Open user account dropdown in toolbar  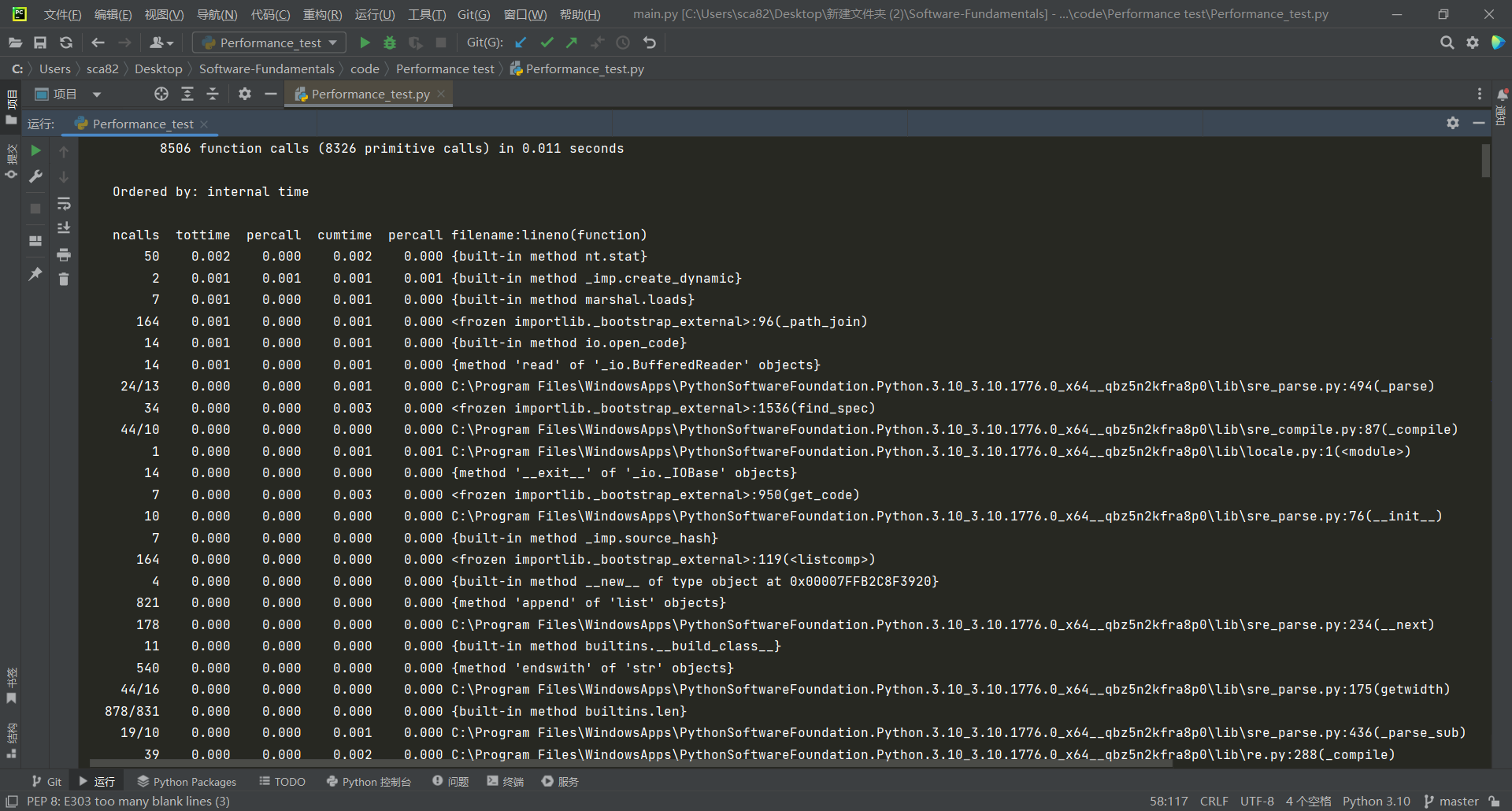pos(161,43)
